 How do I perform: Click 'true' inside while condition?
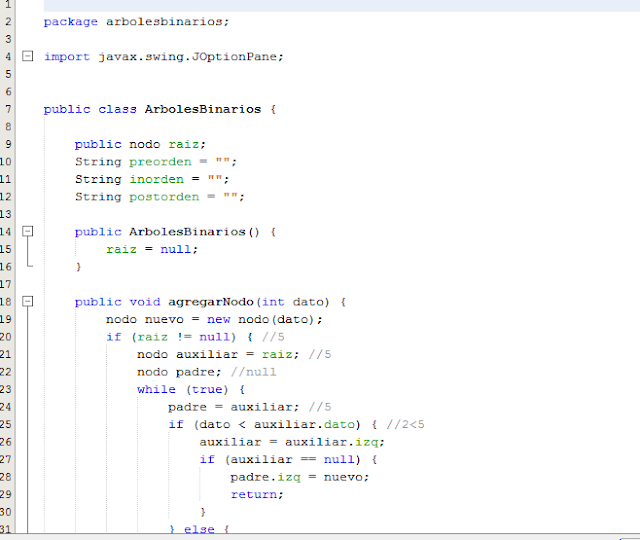click(x=207, y=389)
